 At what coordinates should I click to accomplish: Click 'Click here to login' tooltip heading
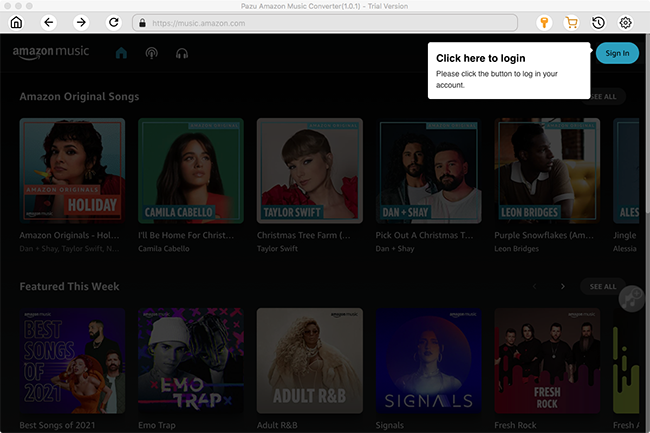click(x=480, y=58)
